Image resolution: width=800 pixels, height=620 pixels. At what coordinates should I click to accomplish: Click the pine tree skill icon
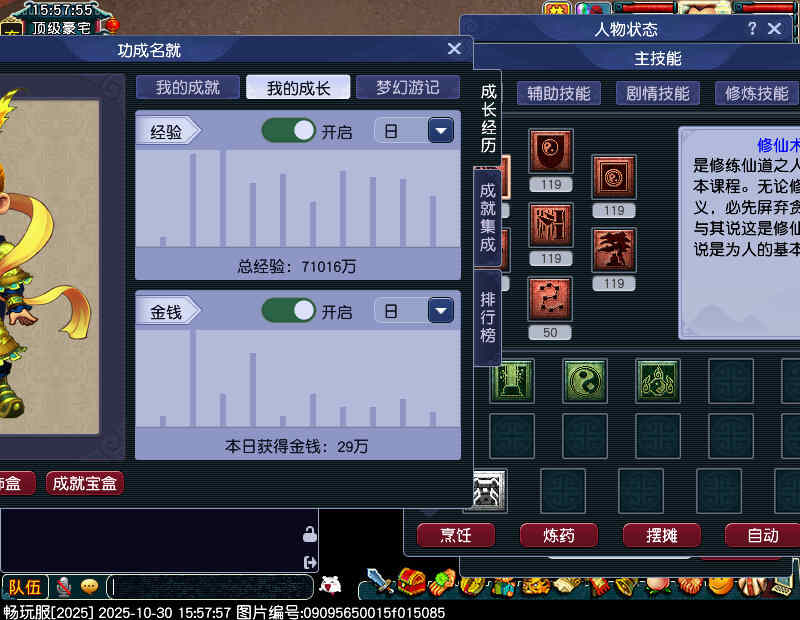614,250
